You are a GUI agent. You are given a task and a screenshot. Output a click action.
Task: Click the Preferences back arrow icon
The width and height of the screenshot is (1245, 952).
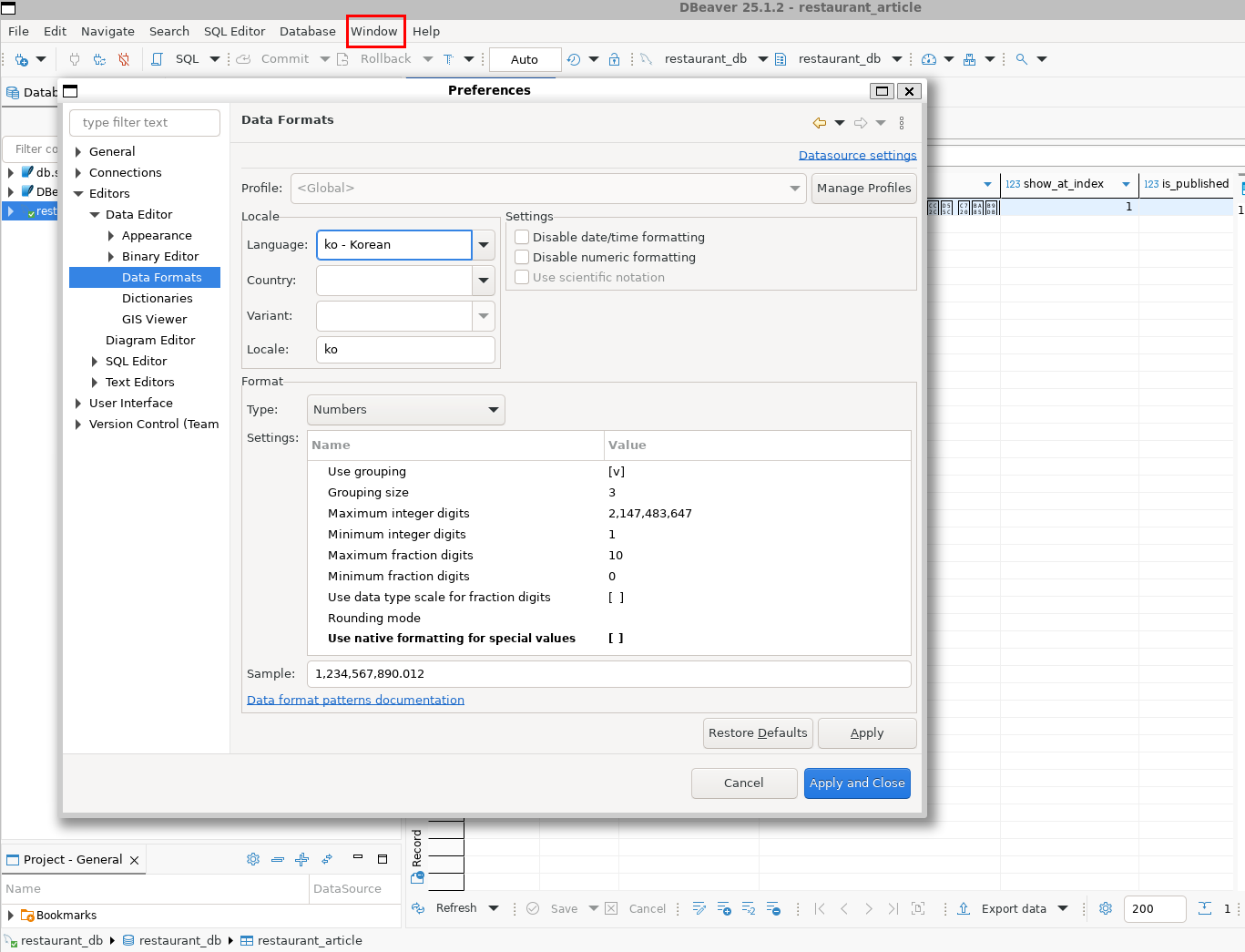pyautogui.click(x=820, y=123)
